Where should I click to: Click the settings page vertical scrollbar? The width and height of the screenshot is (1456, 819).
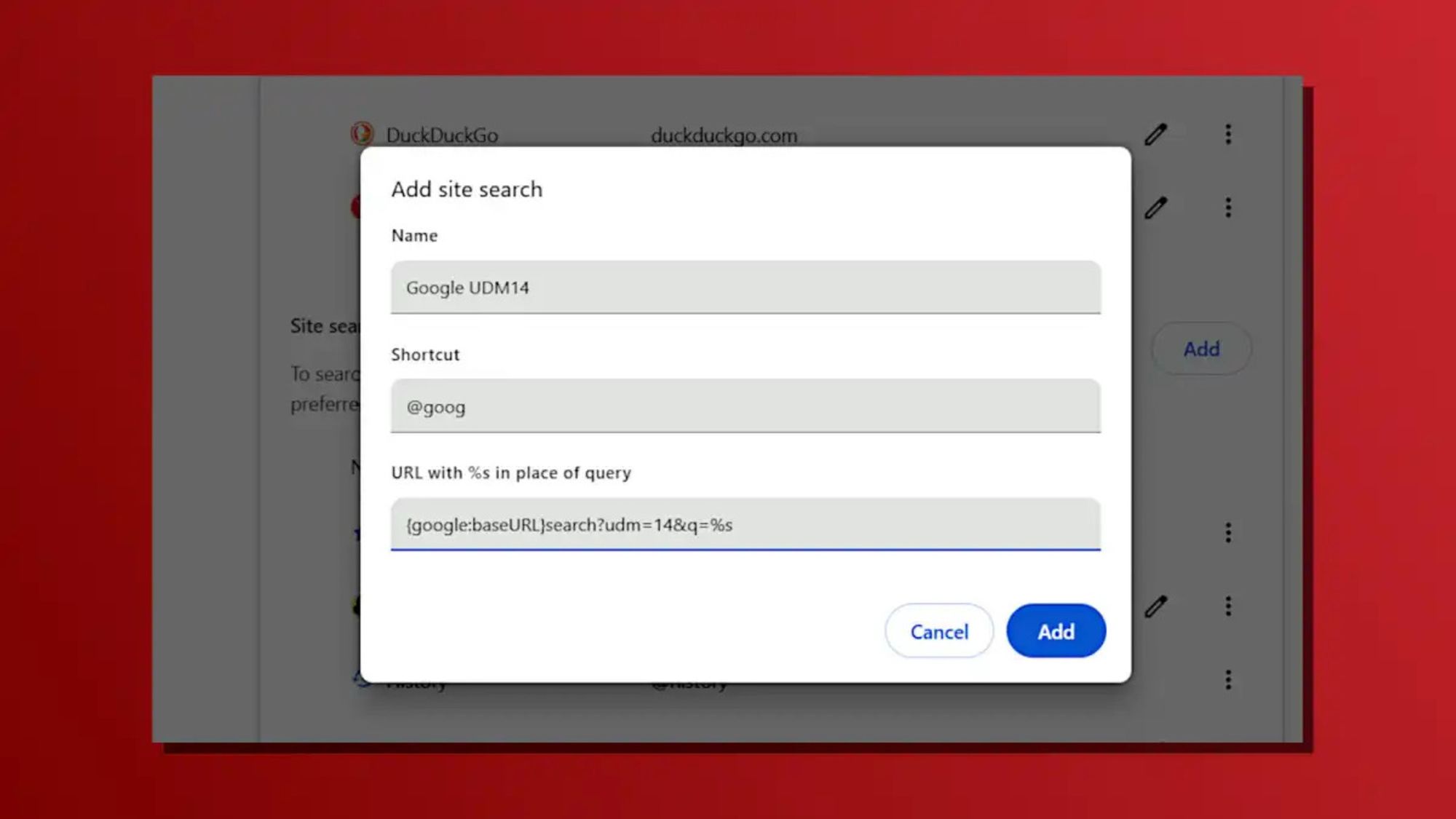pos(1293,408)
